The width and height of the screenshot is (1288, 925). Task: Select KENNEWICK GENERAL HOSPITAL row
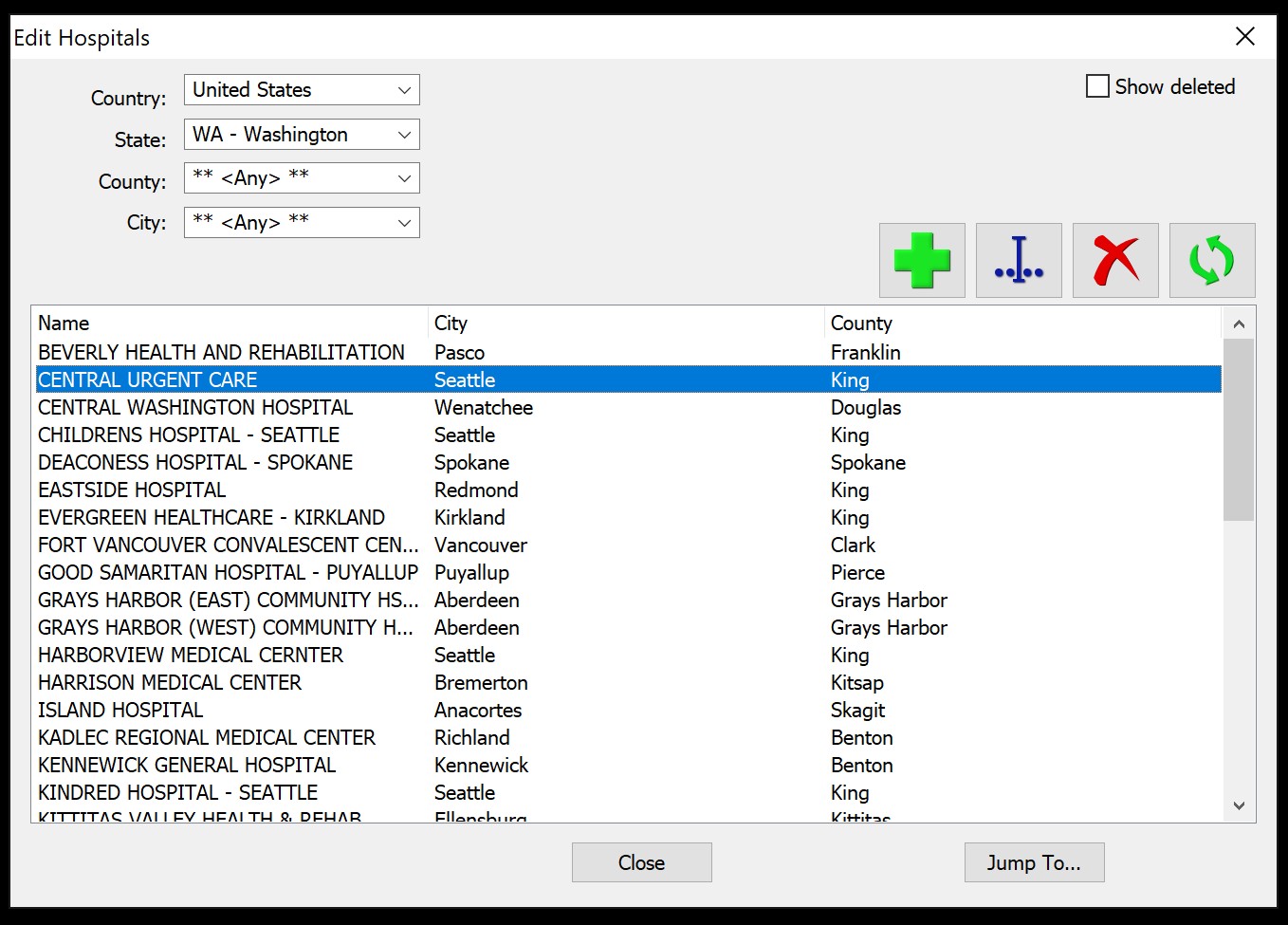(x=627, y=765)
